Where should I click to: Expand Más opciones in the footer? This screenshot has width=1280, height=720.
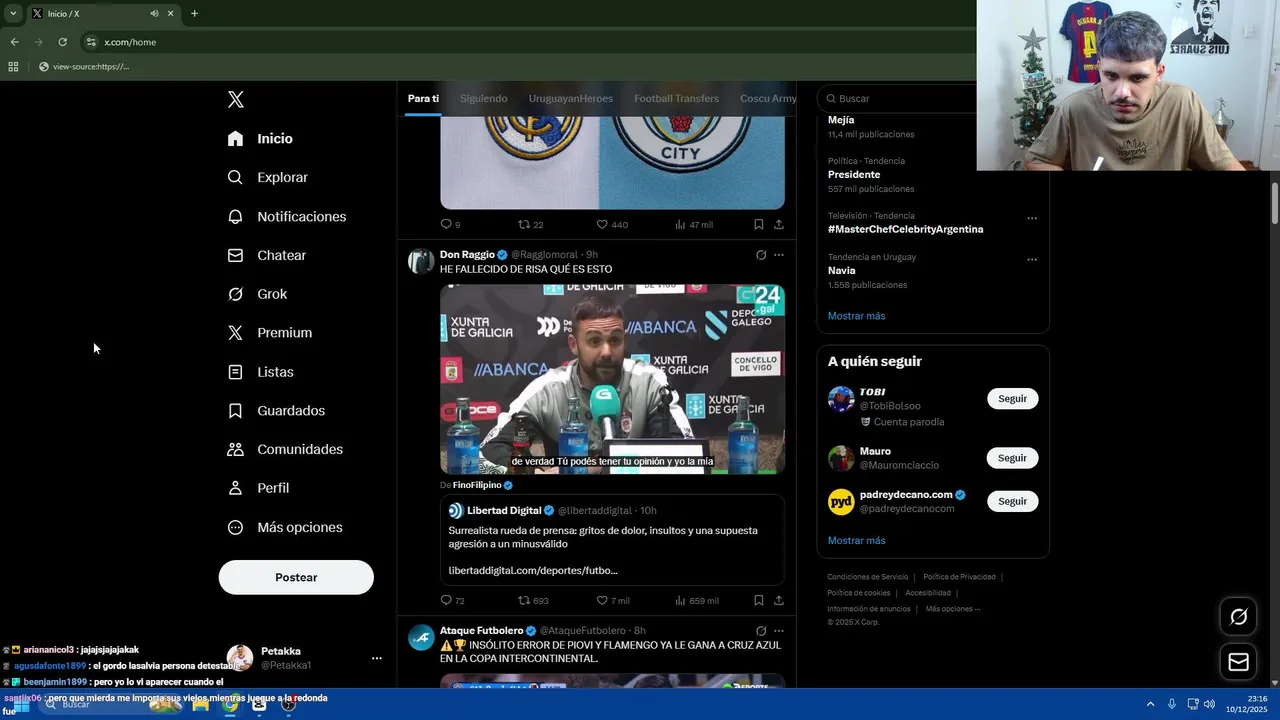[953, 609]
